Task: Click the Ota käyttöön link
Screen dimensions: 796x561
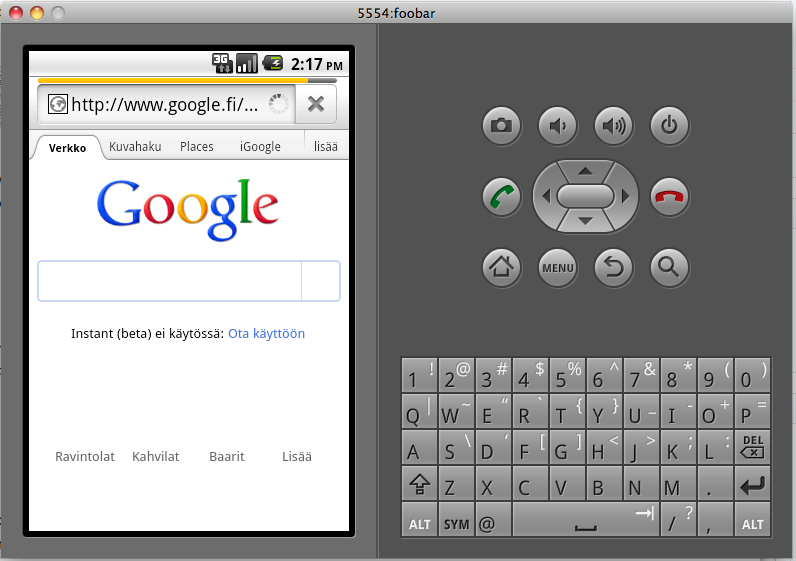Action: pos(267,334)
